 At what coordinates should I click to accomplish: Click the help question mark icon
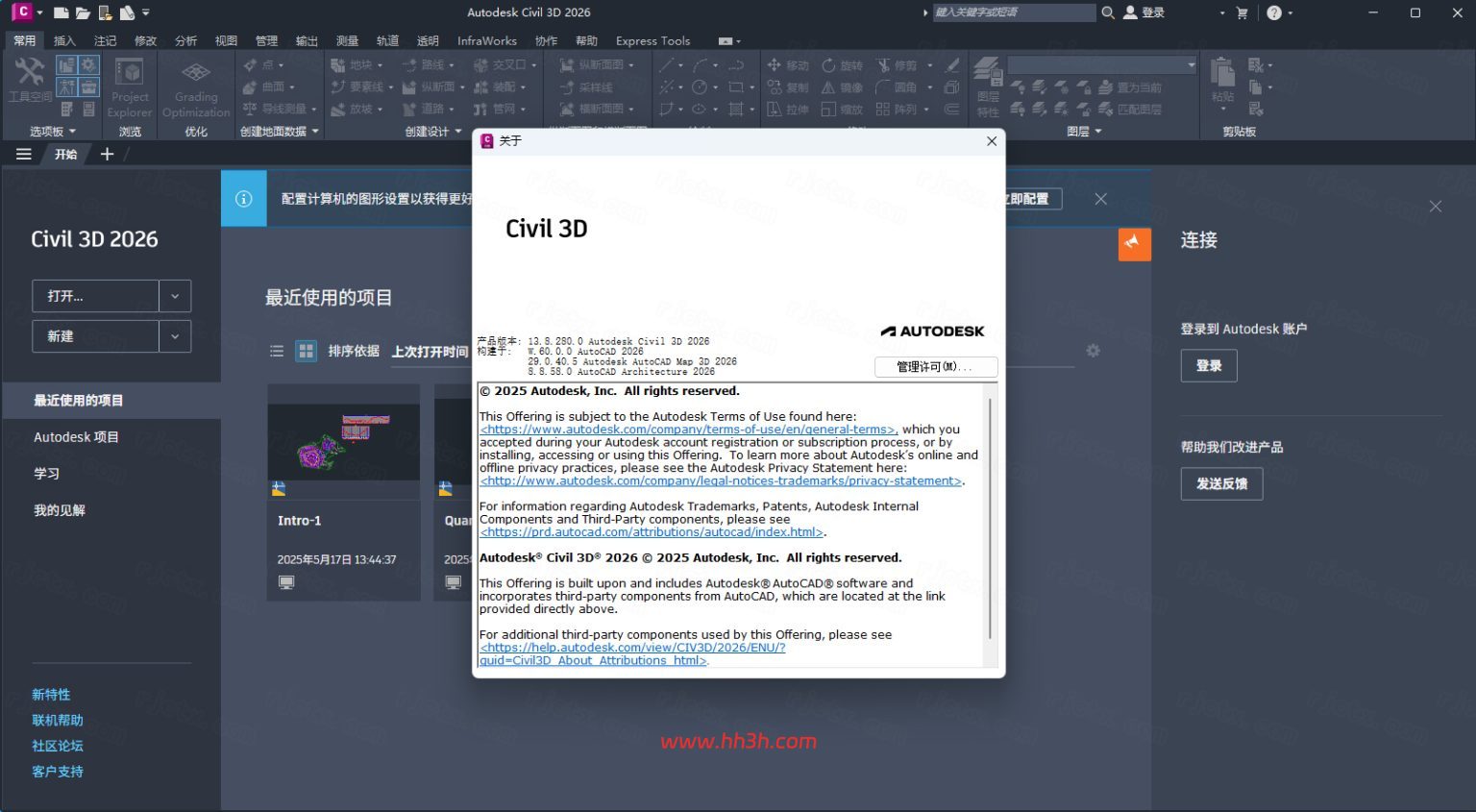point(1274,12)
